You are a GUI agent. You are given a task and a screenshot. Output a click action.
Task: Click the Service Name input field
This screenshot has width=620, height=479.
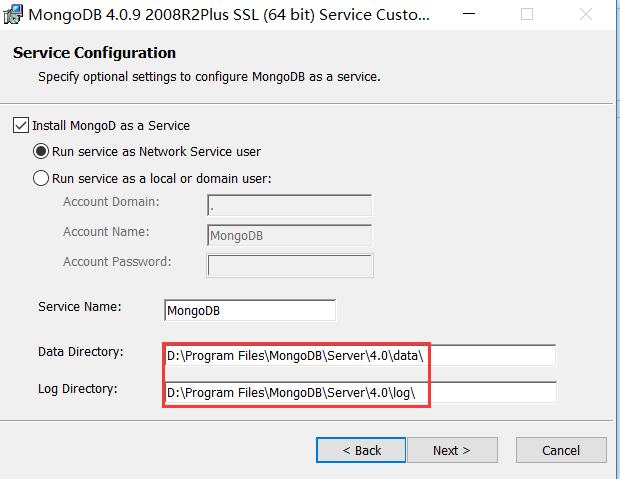click(250, 310)
